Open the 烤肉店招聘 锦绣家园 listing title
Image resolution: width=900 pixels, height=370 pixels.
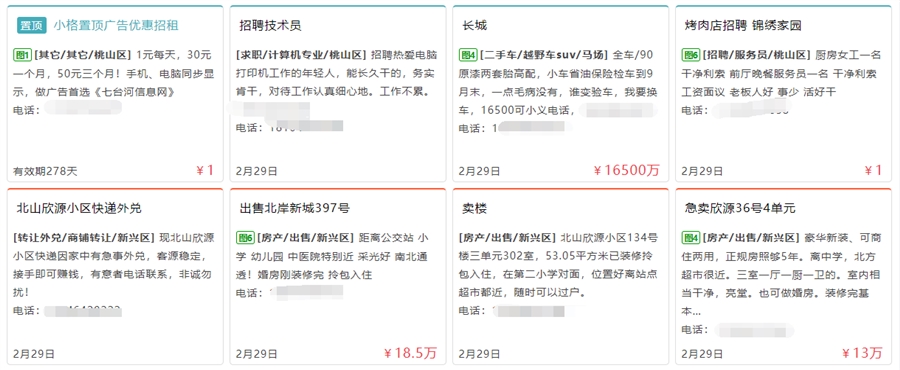743,25
